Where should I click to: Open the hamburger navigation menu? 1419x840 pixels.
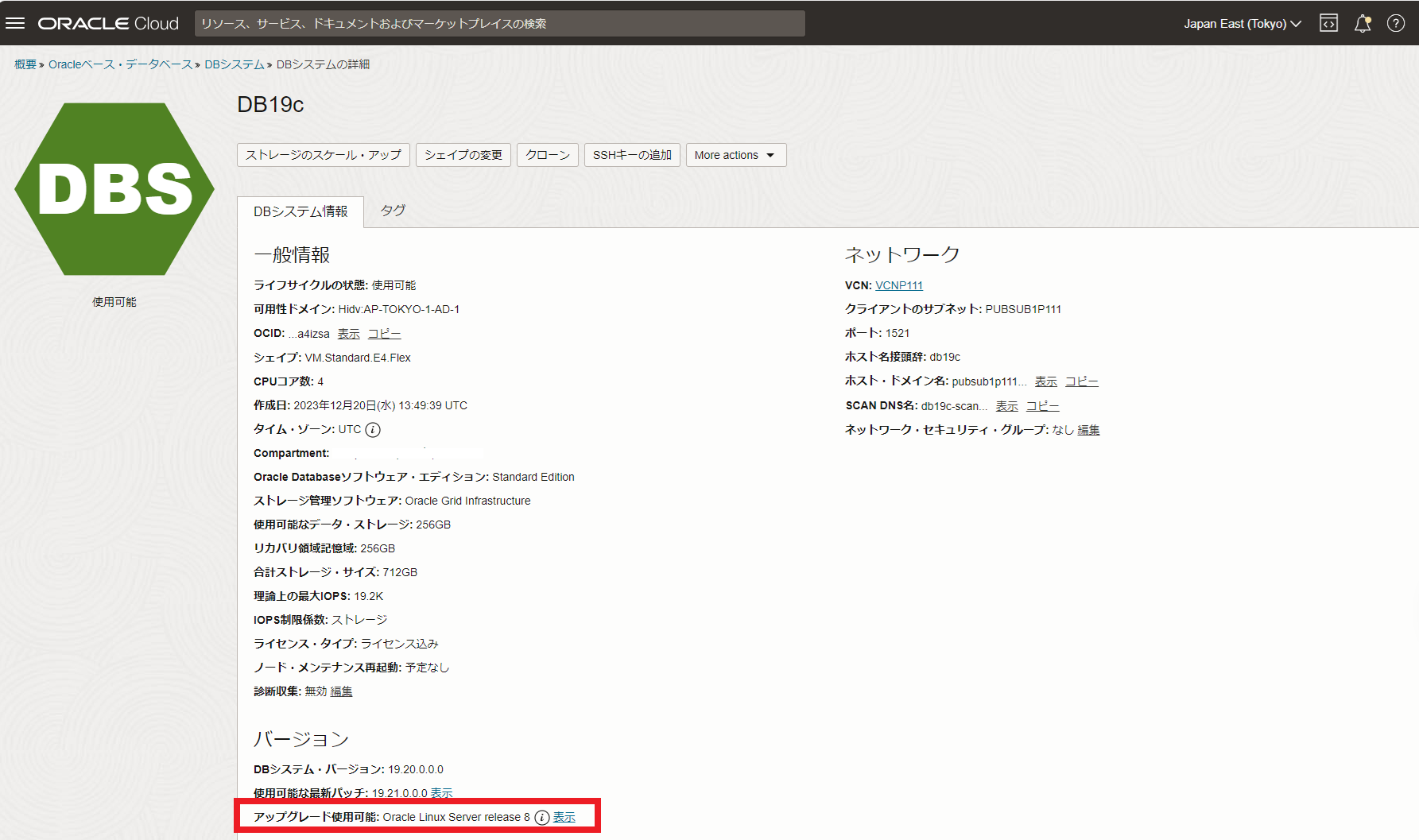[15, 23]
